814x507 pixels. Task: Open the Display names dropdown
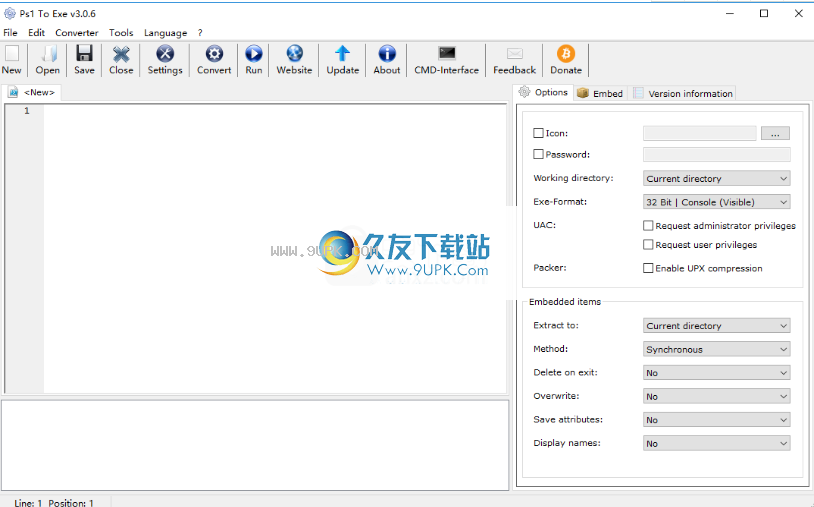(716, 444)
